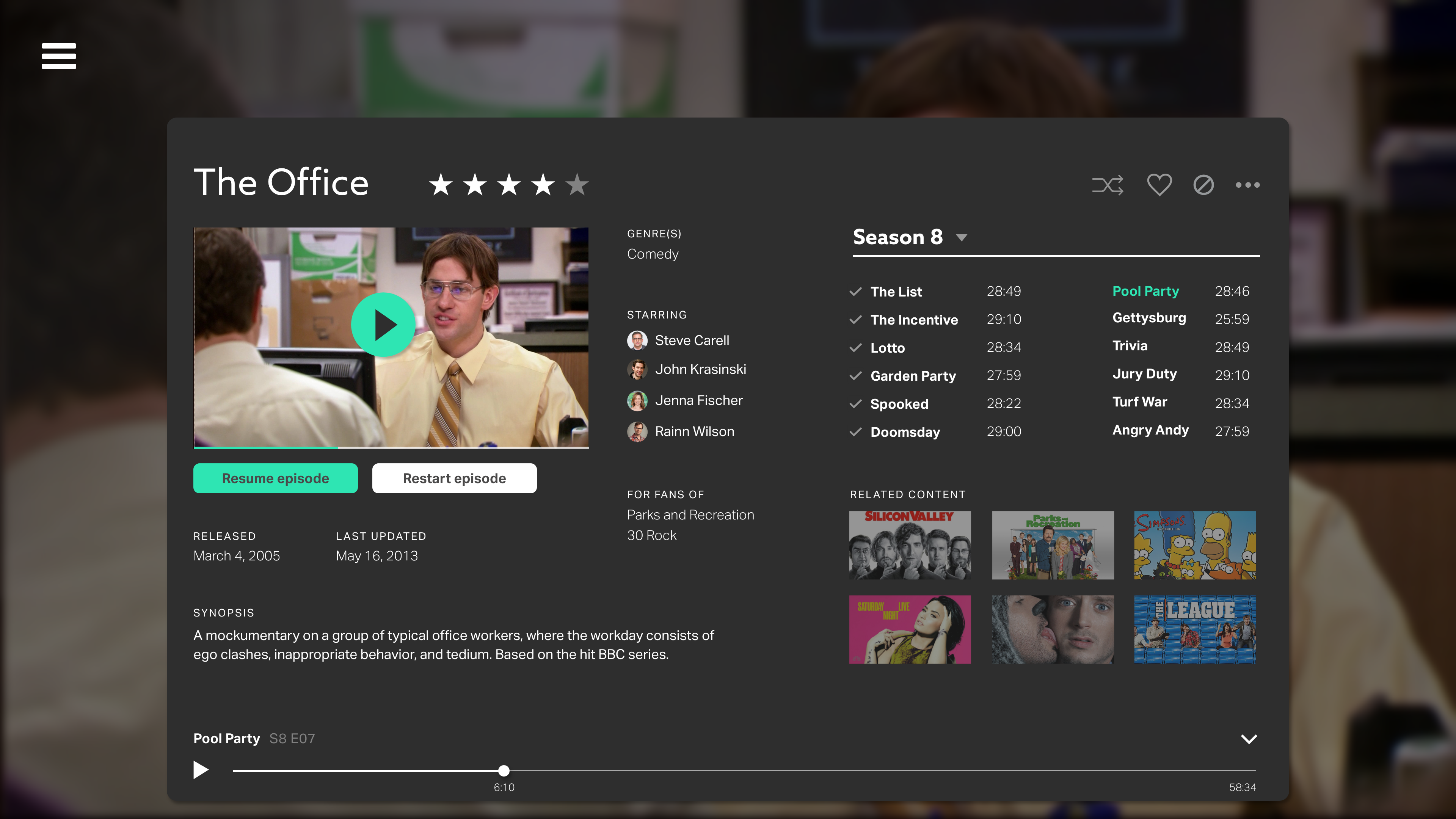Open Rainn Wilson name link

pos(695,431)
